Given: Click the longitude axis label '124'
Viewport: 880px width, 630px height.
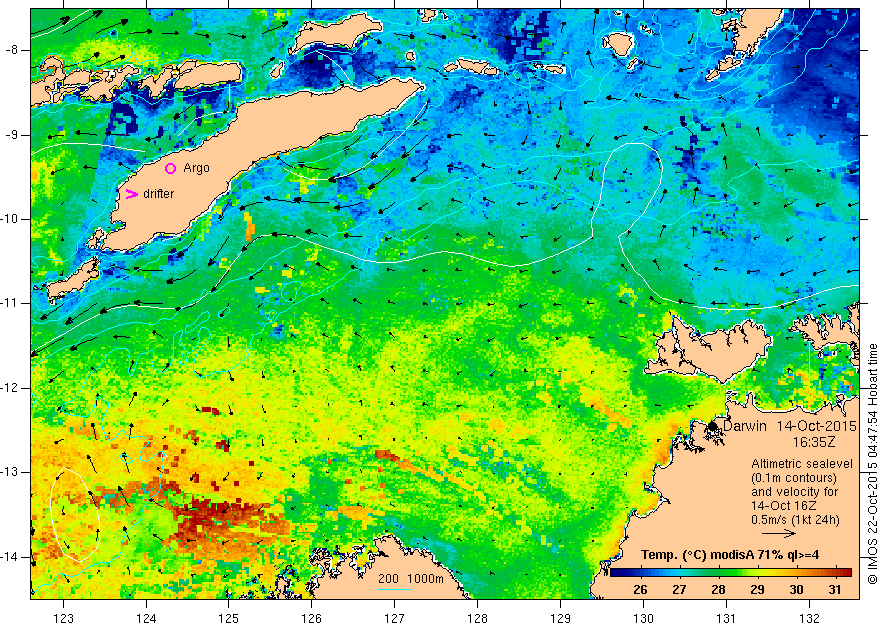Looking at the screenshot, I should [146, 618].
